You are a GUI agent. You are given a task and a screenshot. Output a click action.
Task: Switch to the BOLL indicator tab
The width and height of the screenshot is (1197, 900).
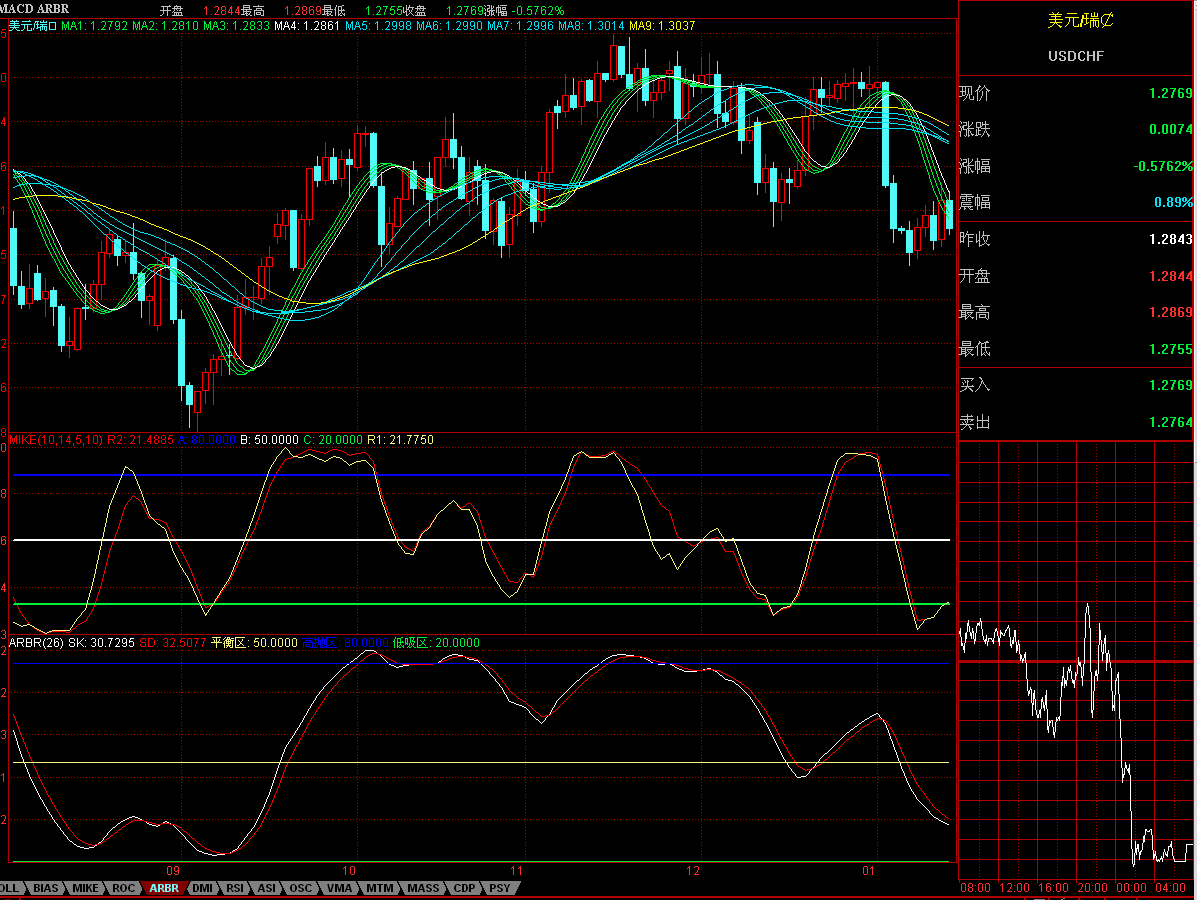pos(8,888)
